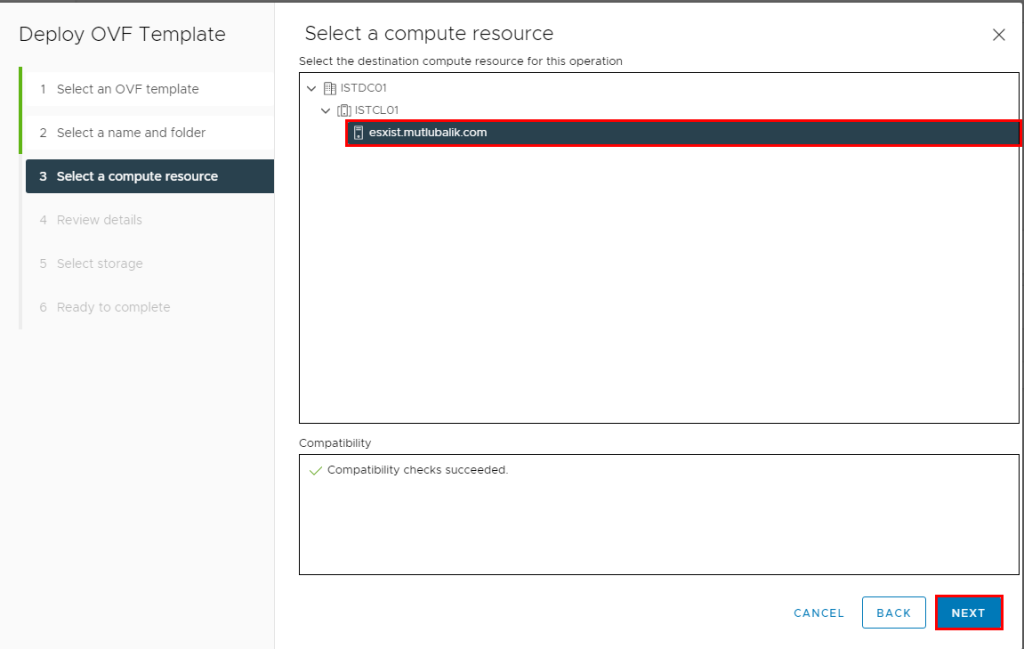Click step 6 Ready to complete

coord(150,307)
